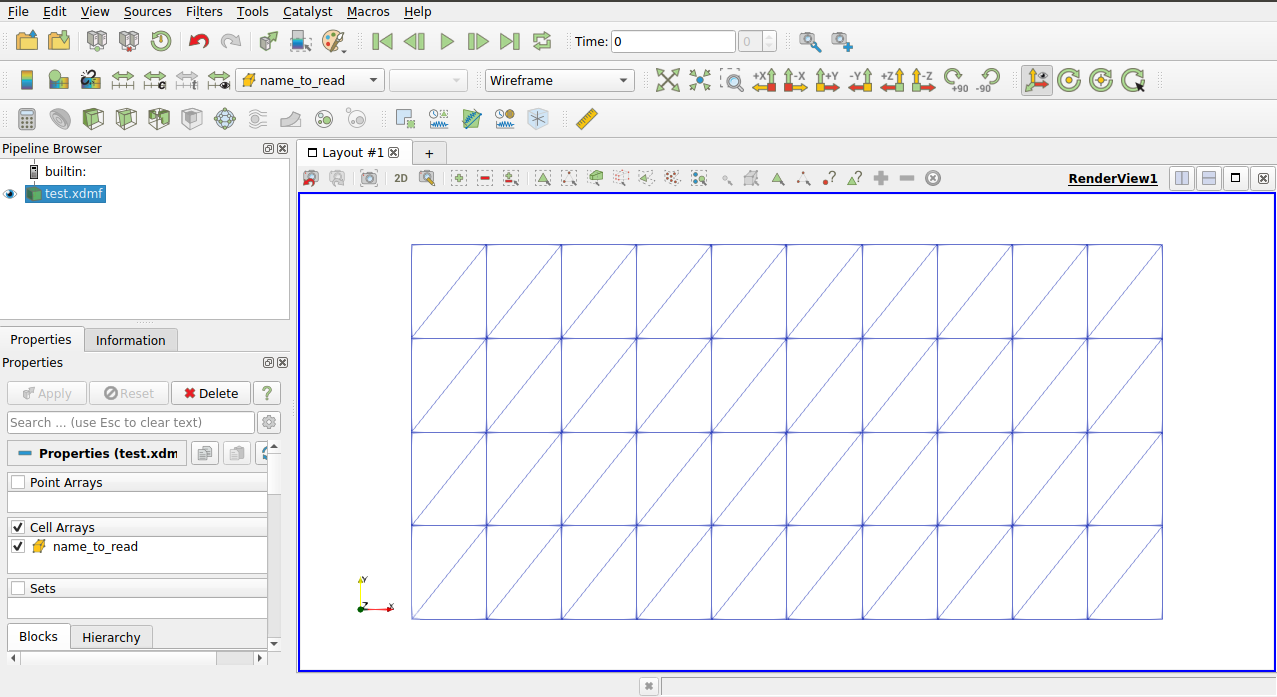Viewport: 1277px width, 697px height.
Task: Set view direction to +X
Action: 765,80
